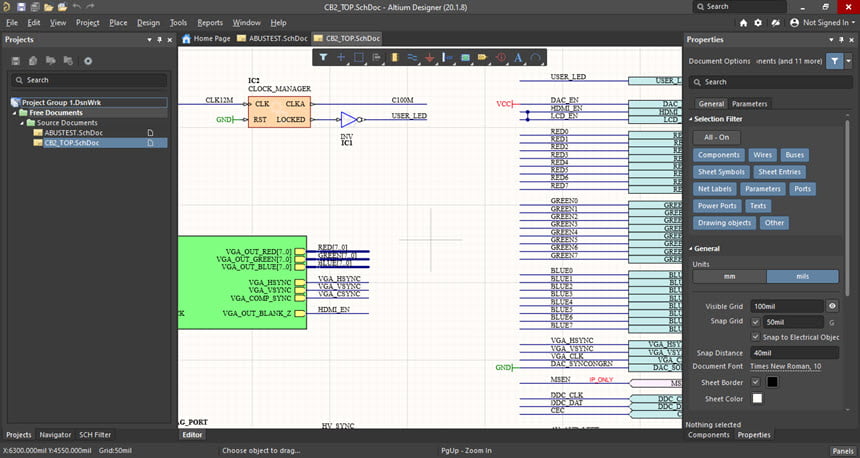The image size is (860, 458).
Task: Toggle the Power Ports selection filter
Action: coord(717,206)
